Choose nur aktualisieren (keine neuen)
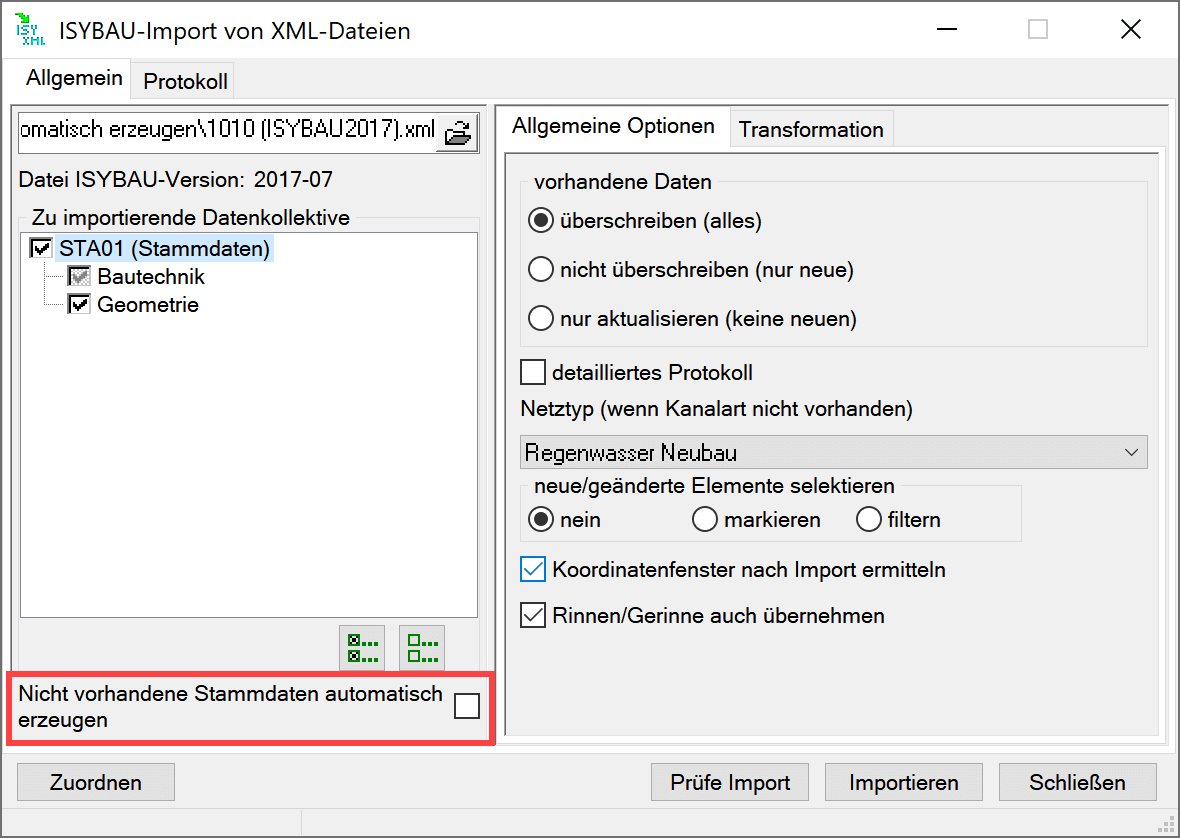Viewport: 1180px width, 838px height. [541, 319]
